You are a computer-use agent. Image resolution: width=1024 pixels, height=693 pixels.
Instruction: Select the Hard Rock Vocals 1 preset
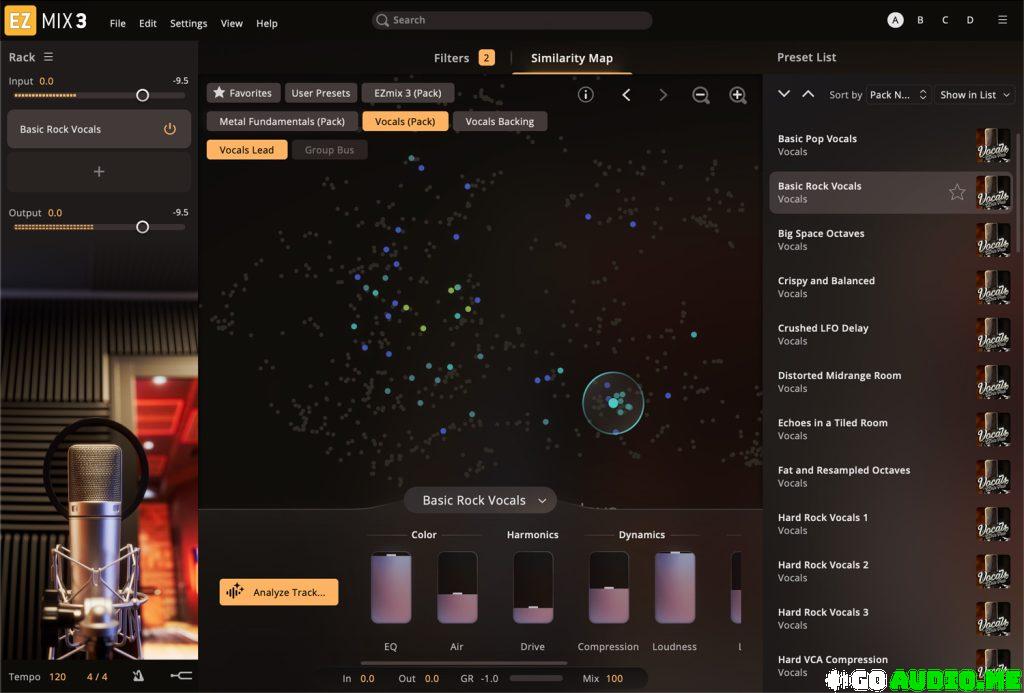tap(891, 524)
